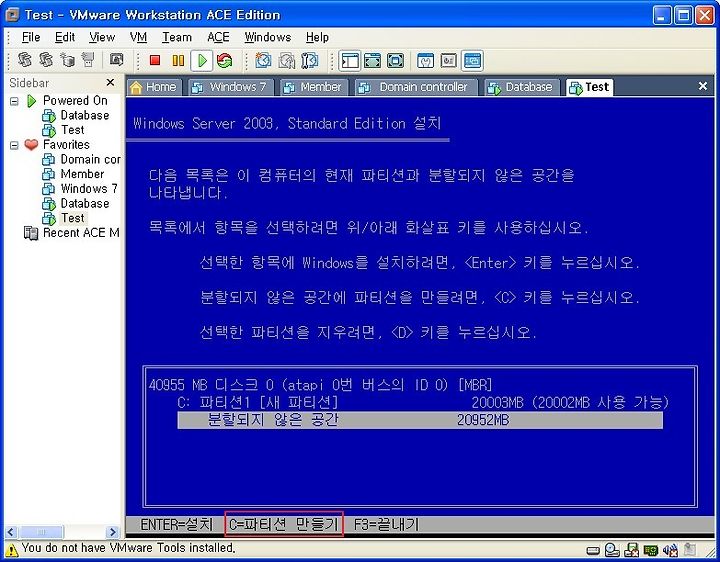Image resolution: width=720 pixels, height=562 pixels.
Task: Click the network adapter status icon
Action: 650,550
